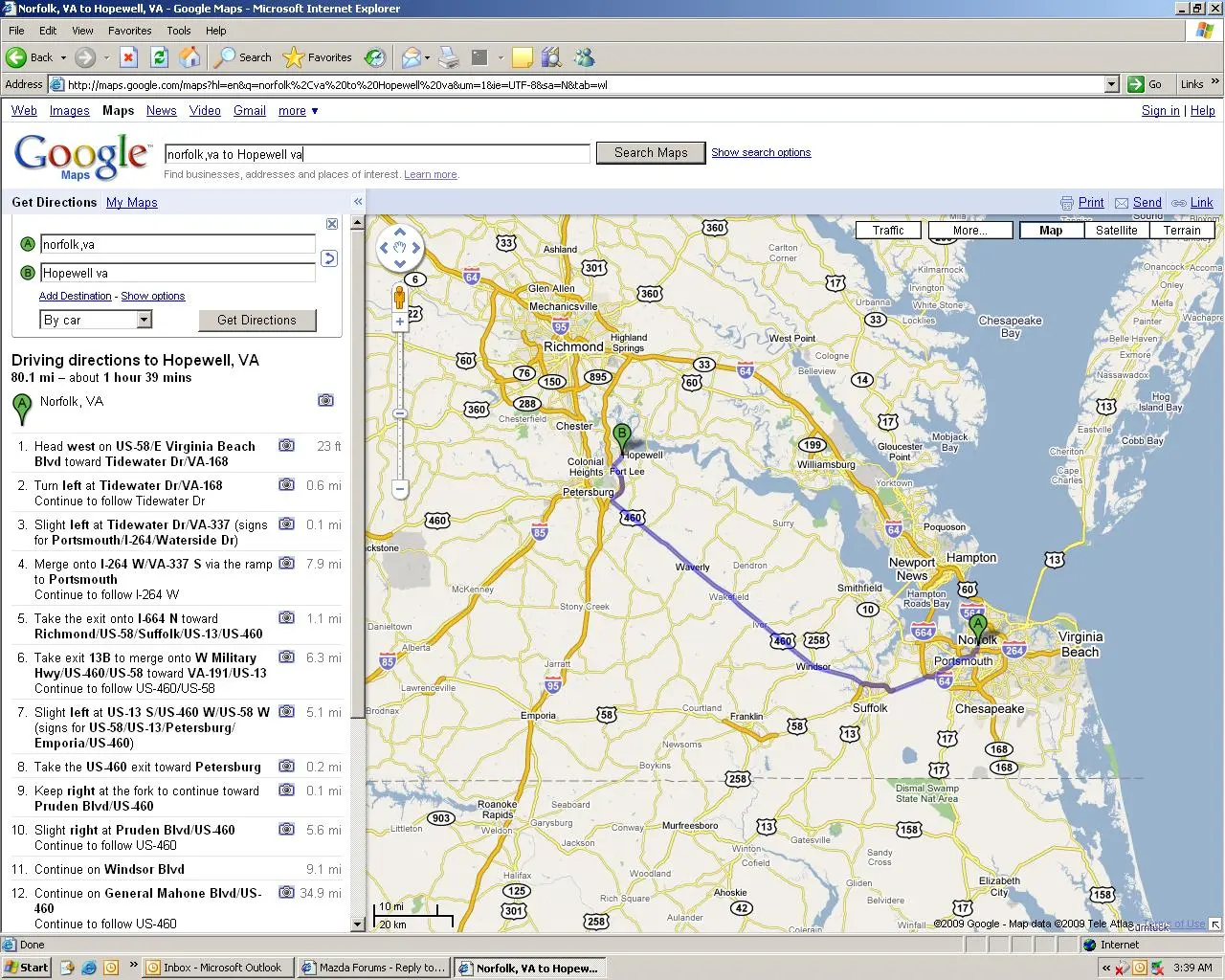Open the History toolbar icon

tap(375, 57)
